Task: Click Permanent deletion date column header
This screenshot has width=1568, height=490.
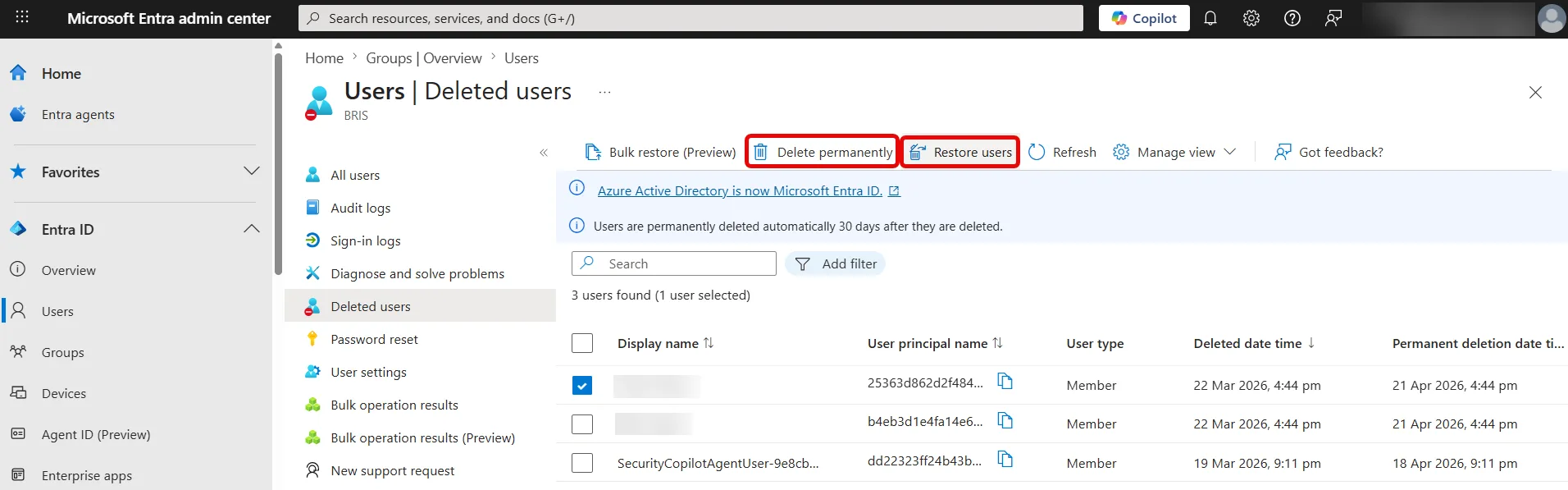Action: point(1478,343)
